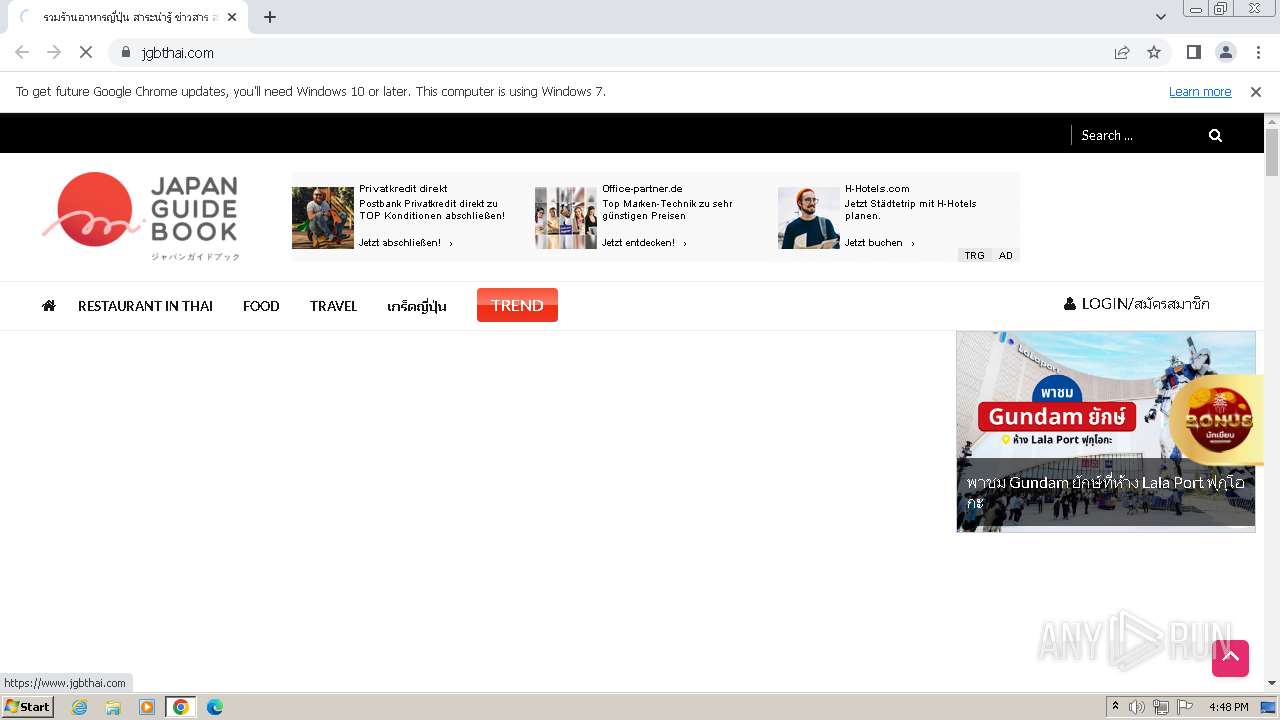Screen dimensions: 1280x720
Task: Click the TRG ad label
Action: tap(974, 255)
